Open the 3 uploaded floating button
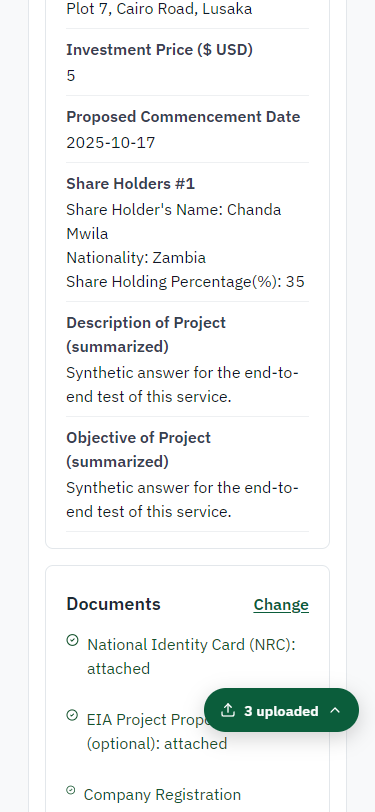375x812 pixels. (281, 710)
